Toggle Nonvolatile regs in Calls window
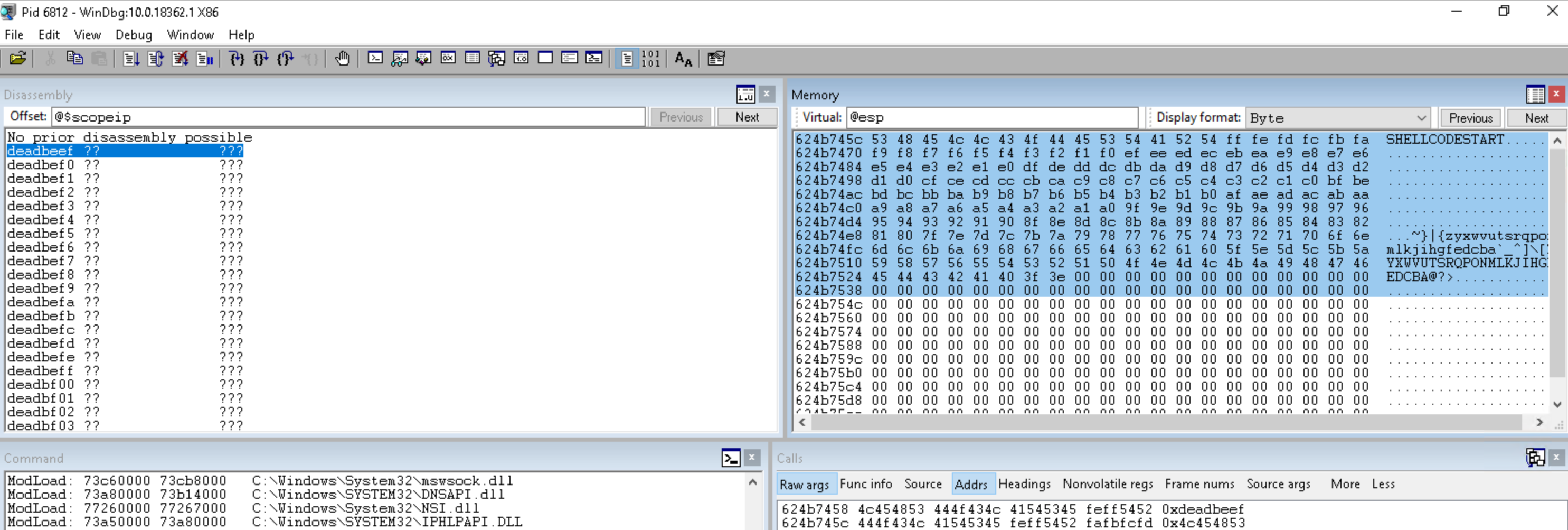This screenshot has height=530, width=1568. coord(1108,483)
